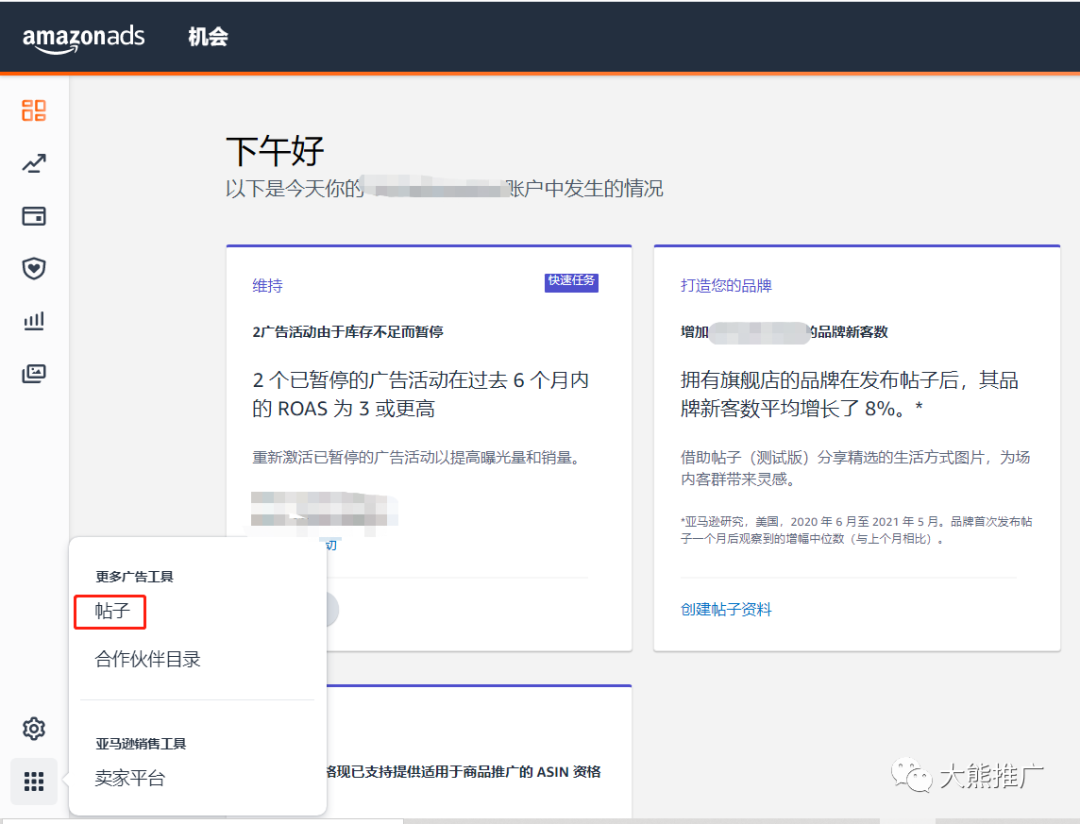Open the dashboard home grid icon
1080x824 pixels.
[x=33, y=111]
